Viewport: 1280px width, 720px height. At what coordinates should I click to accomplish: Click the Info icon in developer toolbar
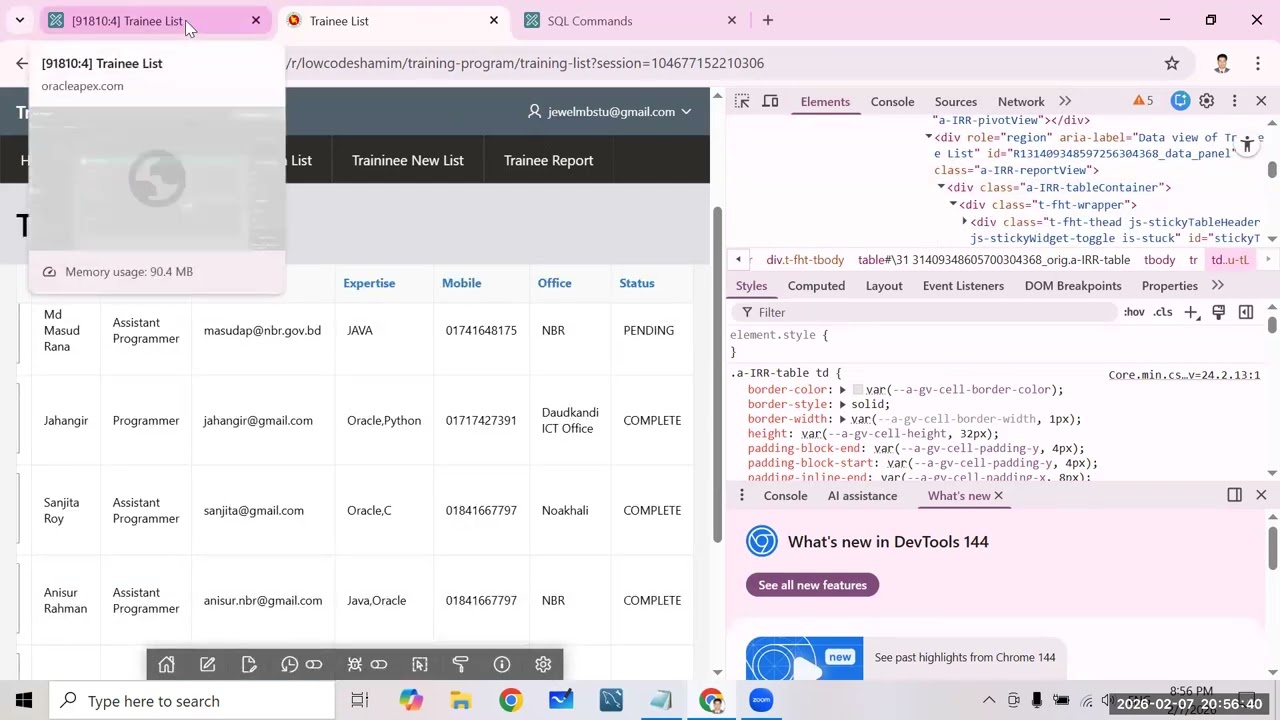pos(502,665)
